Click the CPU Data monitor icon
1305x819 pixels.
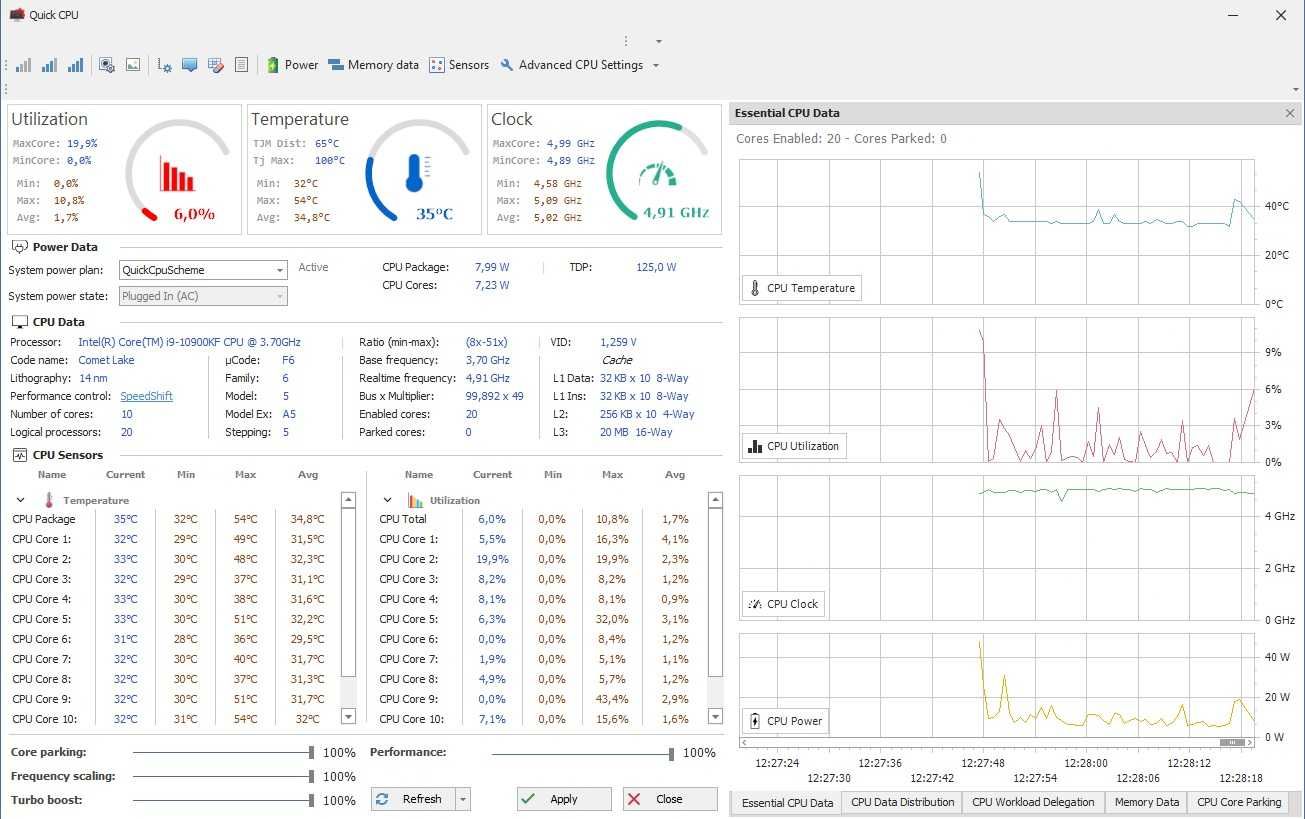[19, 322]
